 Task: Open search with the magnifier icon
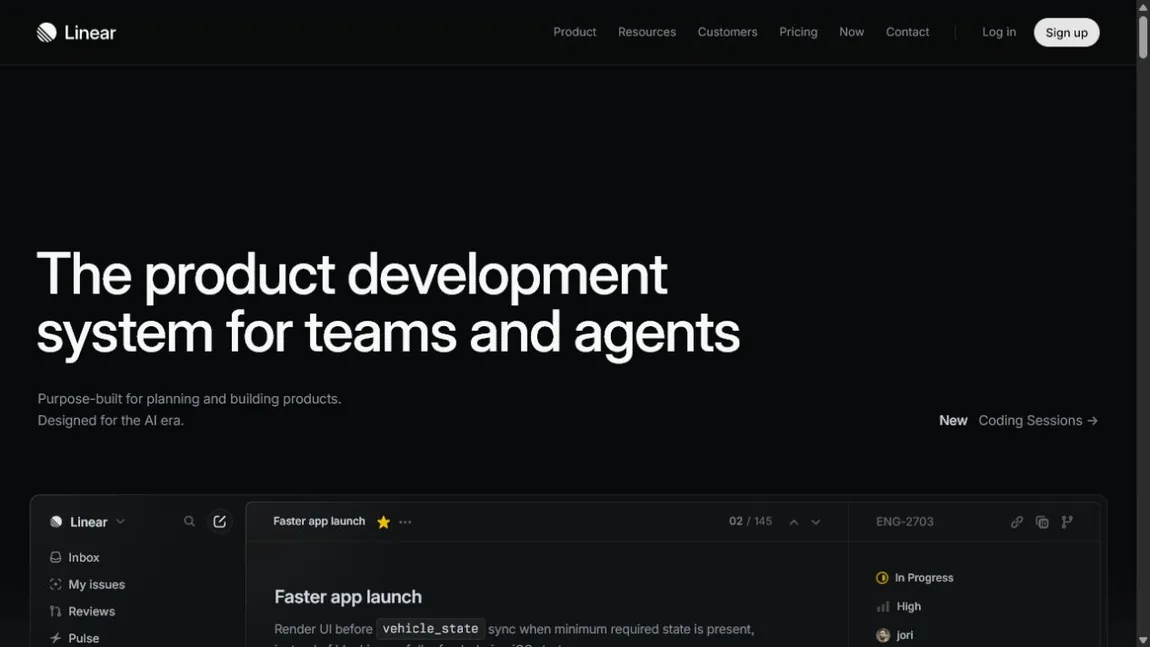tap(189, 522)
